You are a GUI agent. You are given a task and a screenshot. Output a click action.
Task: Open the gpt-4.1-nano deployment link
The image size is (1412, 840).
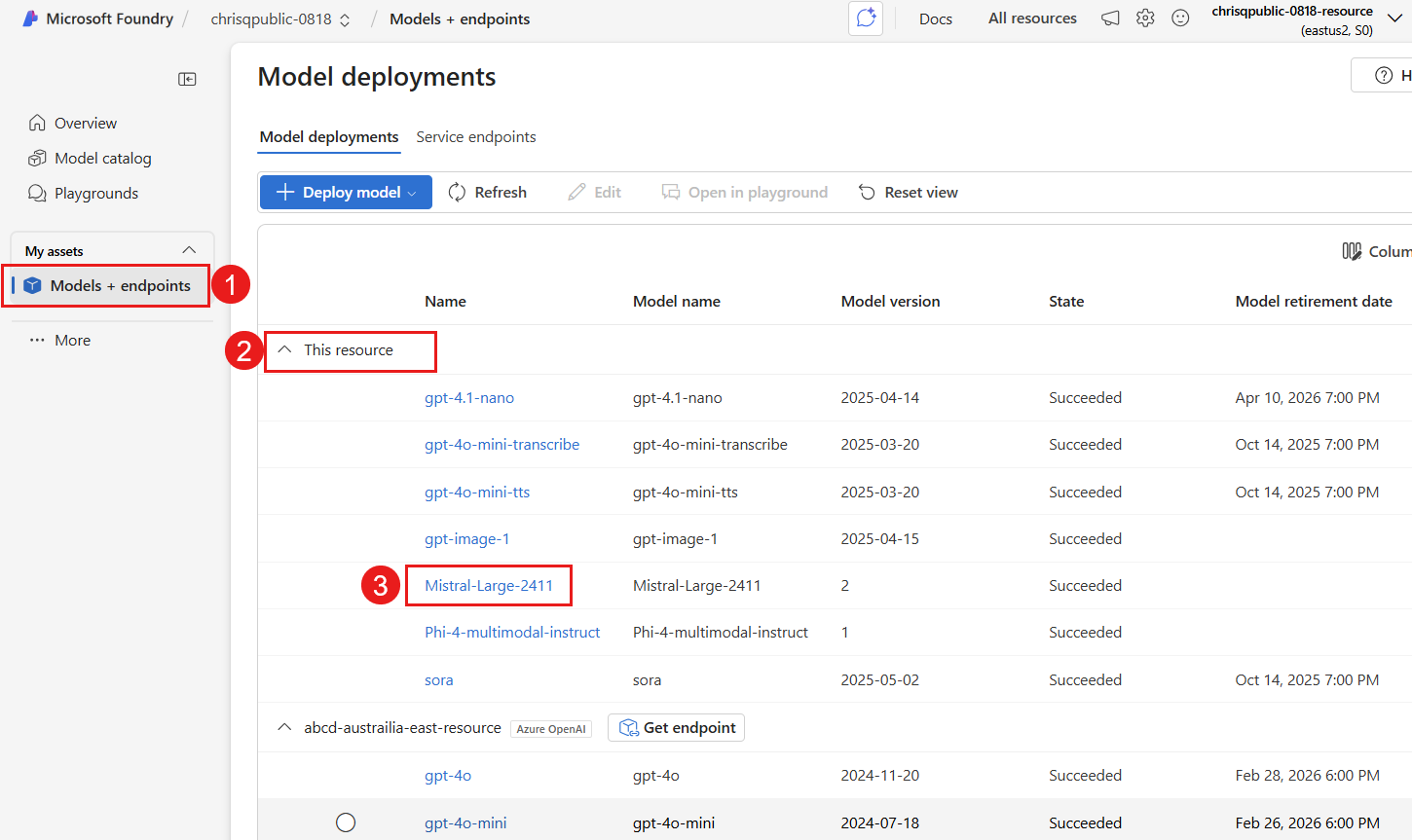(x=469, y=397)
